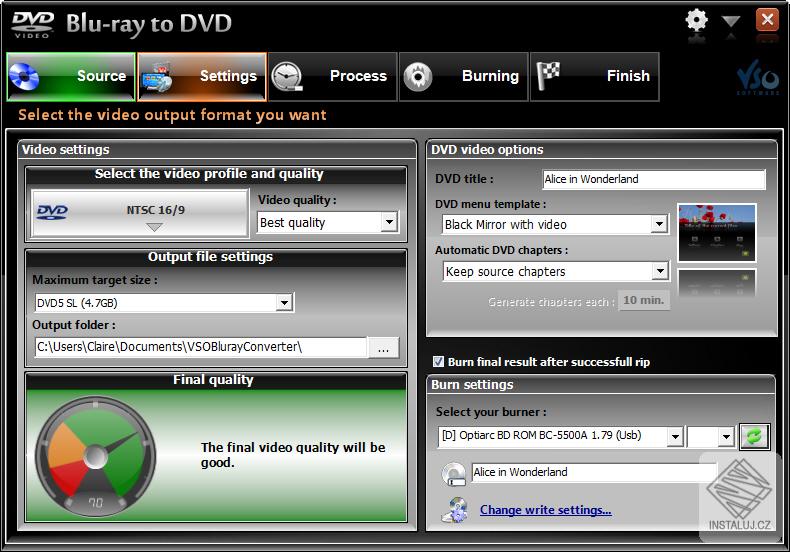Open Change write settings link
The image size is (790, 552).
546,510
